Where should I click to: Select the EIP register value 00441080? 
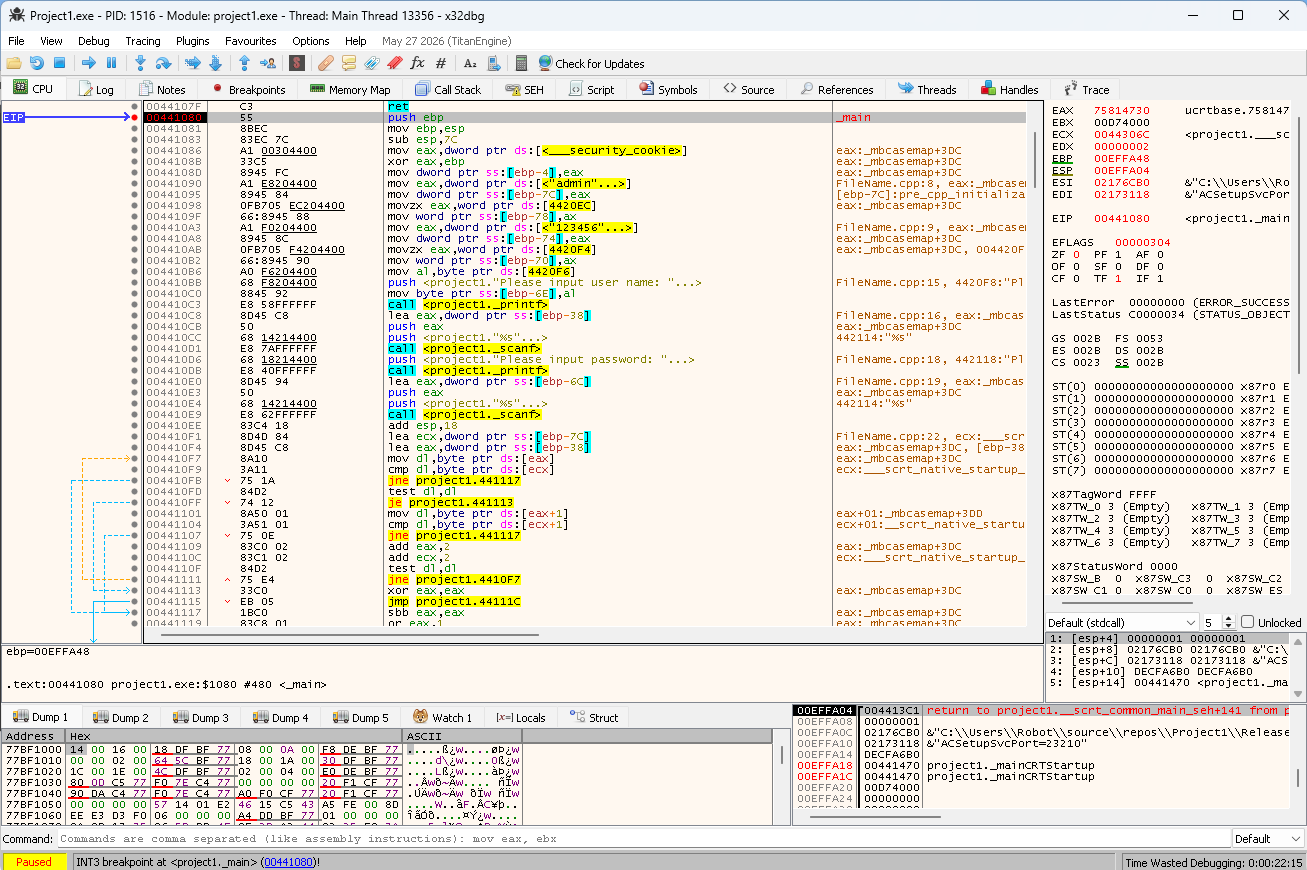[1121, 218]
